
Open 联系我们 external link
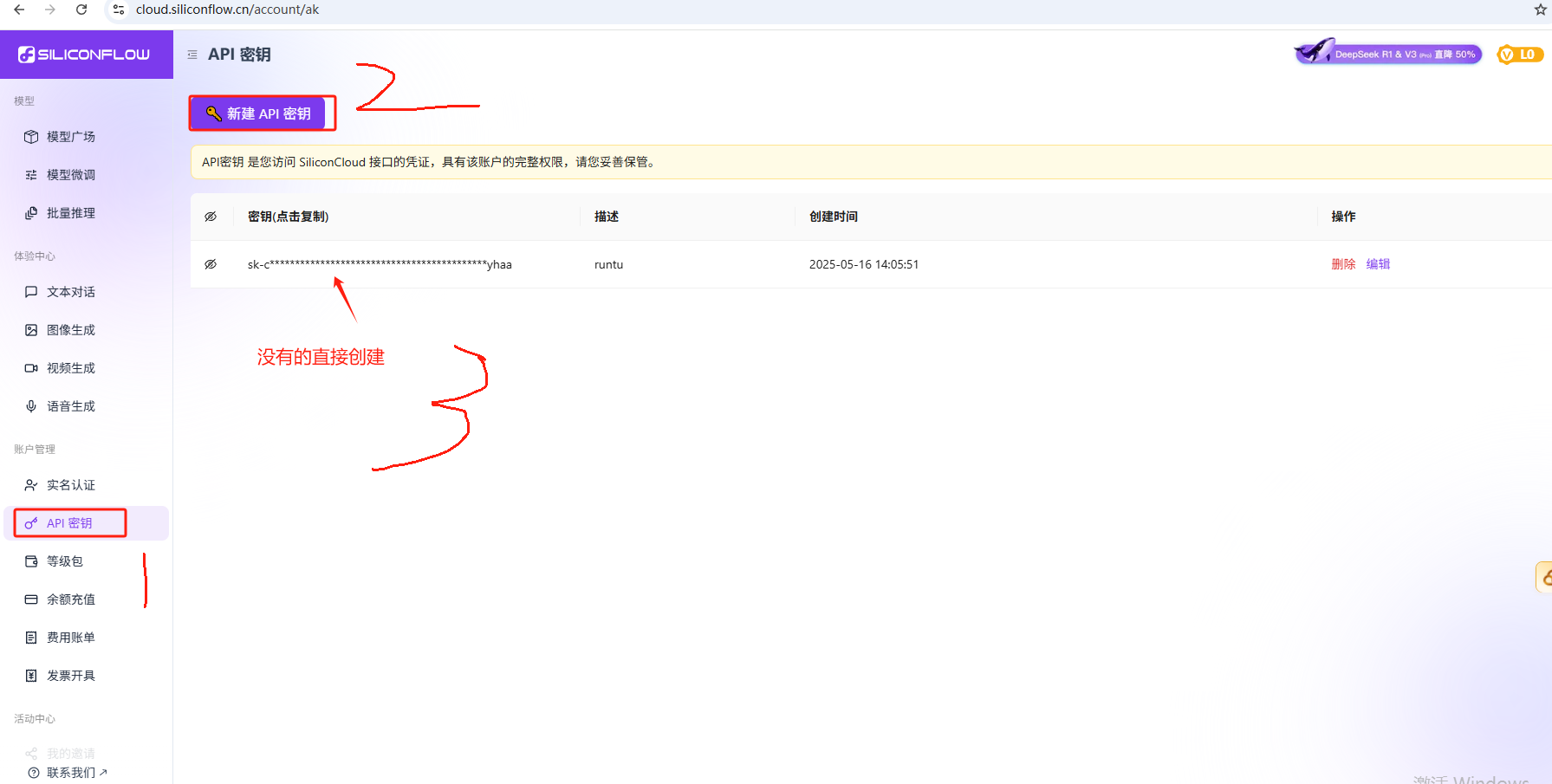[x=76, y=773]
